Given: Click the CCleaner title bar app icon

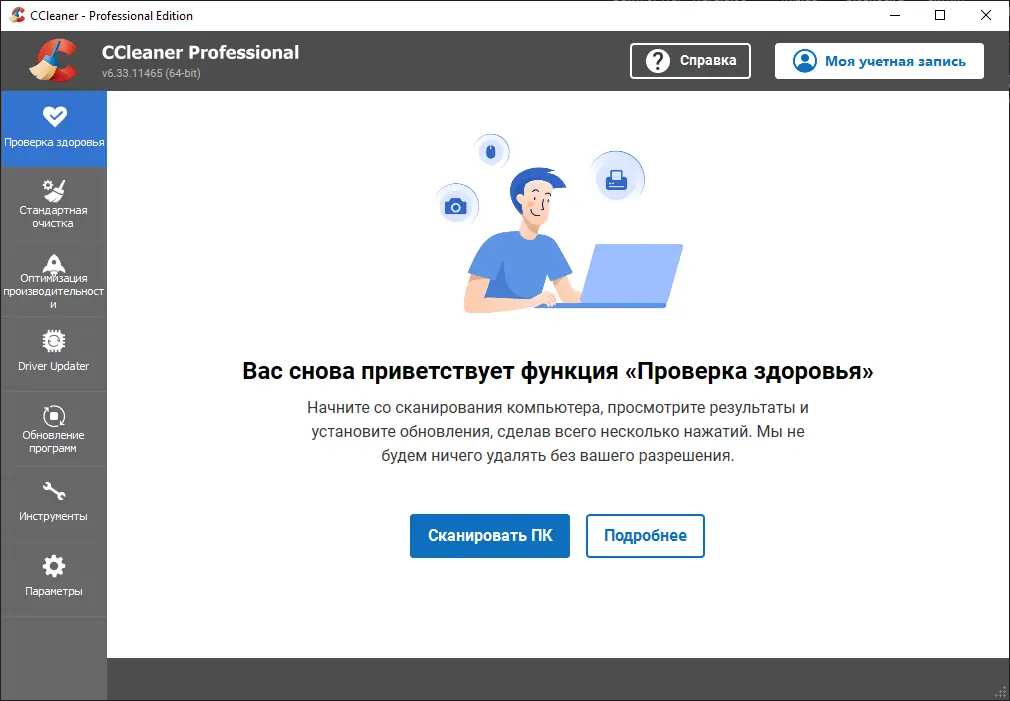Looking at the screenshot, I should (x=17, y=15).
